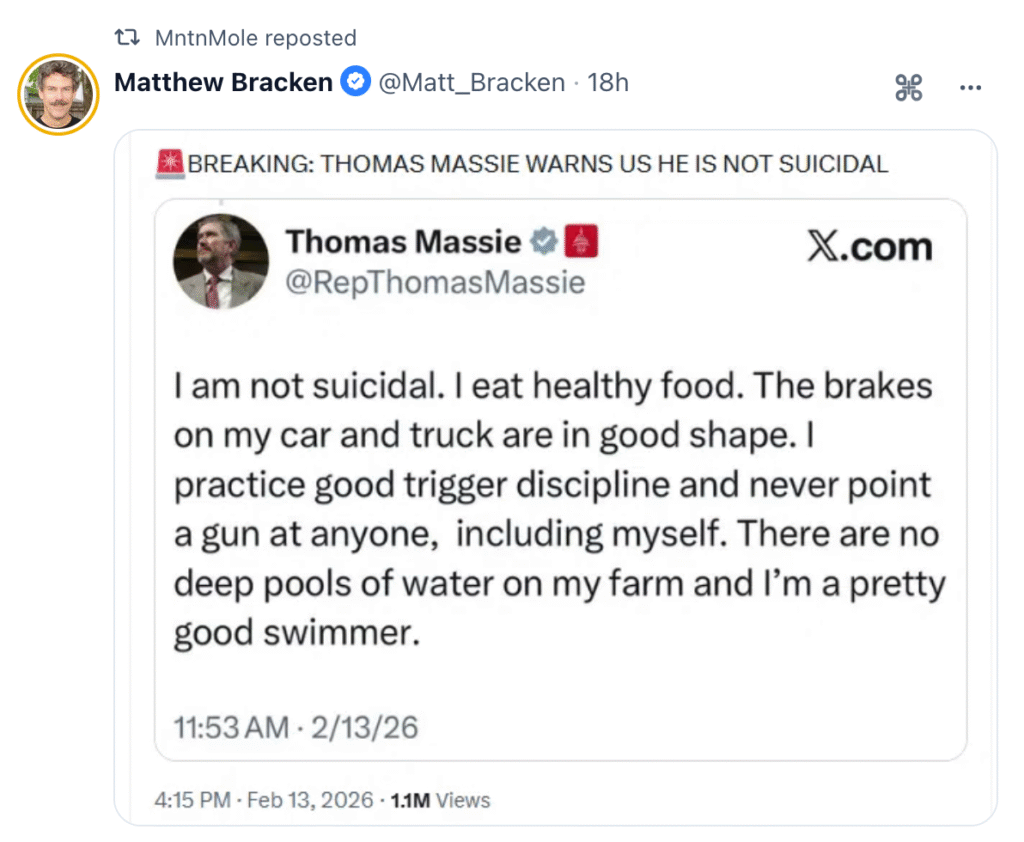The image size is (1024, 842).
Task: Click the repost arrows icon
Action: (127, 39)
